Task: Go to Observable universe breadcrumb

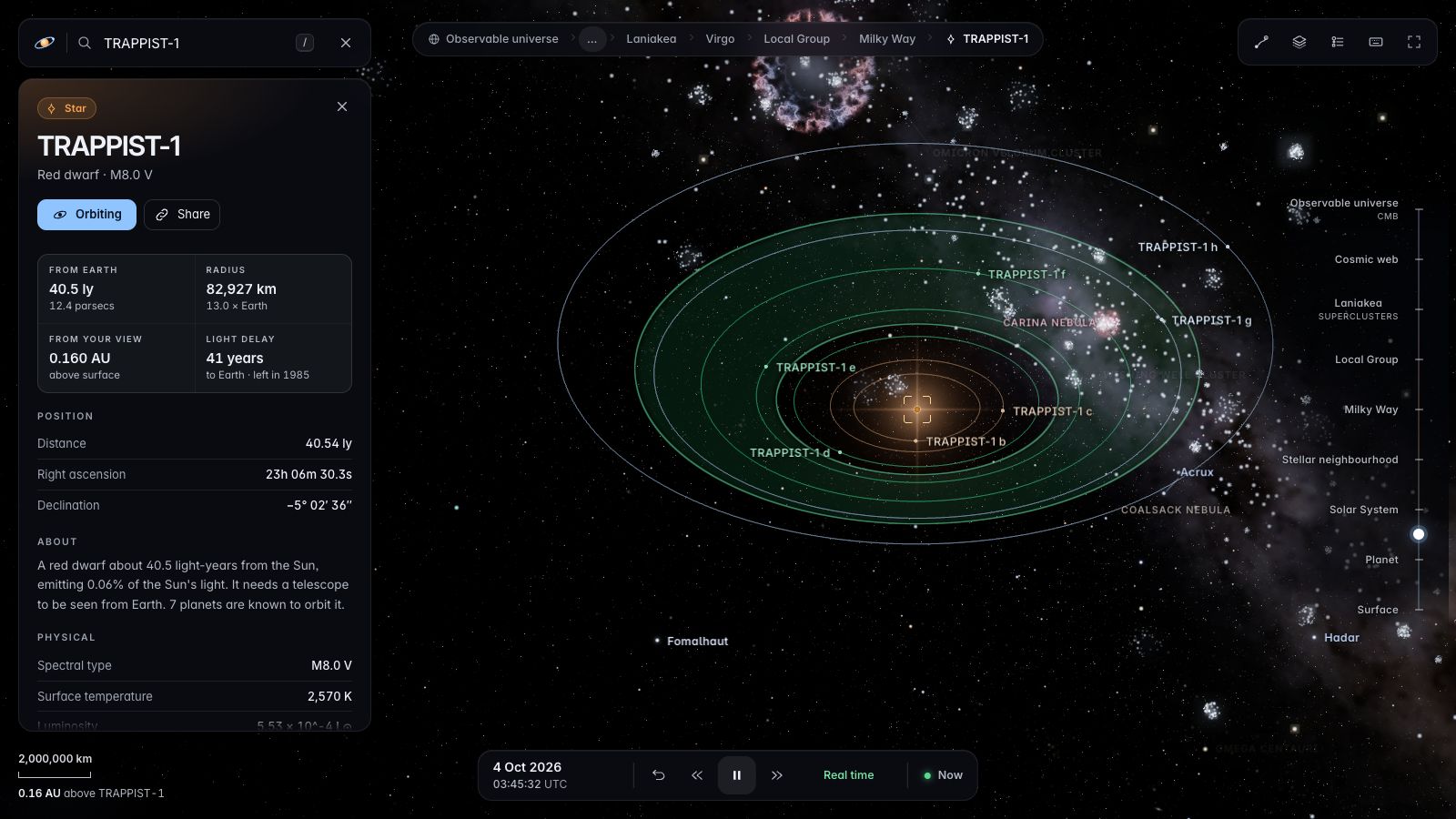Action: (493, 39)
